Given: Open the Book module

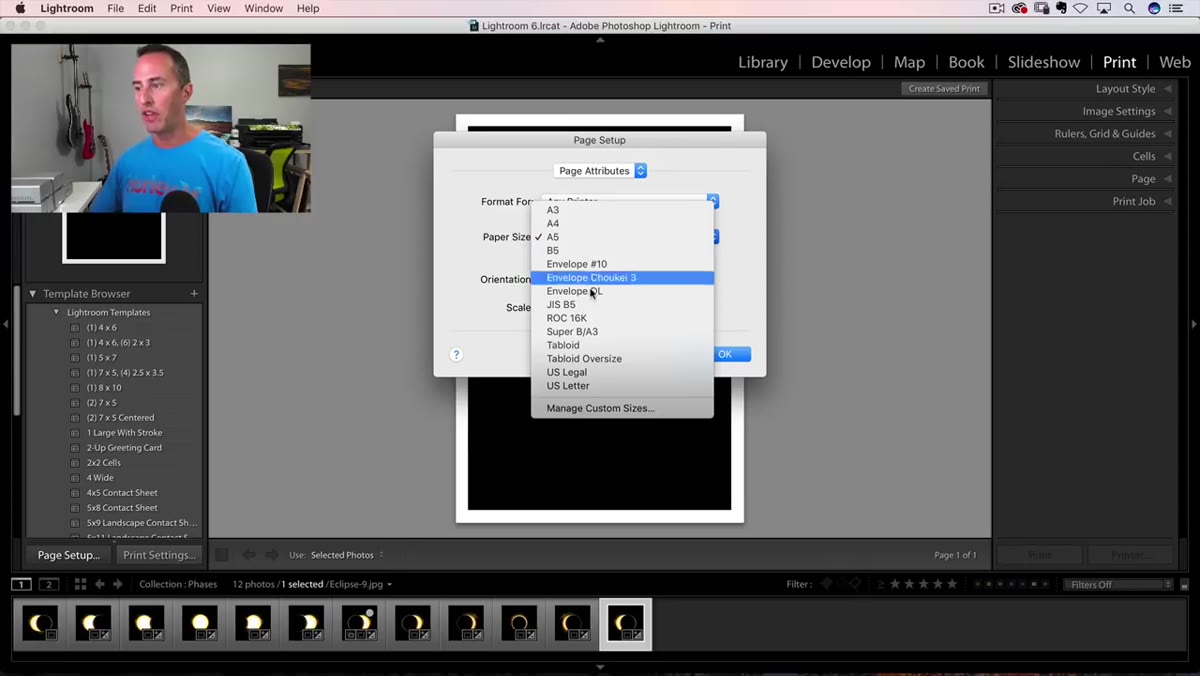Looking at the screenshot, I should [966, 62].
